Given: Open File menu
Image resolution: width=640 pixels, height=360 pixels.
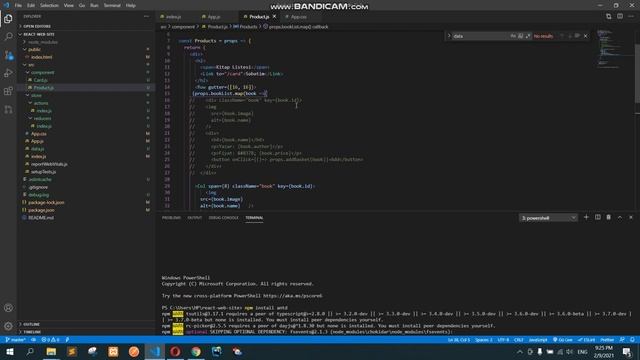Looking at the screenshot, I should [18, 5].
